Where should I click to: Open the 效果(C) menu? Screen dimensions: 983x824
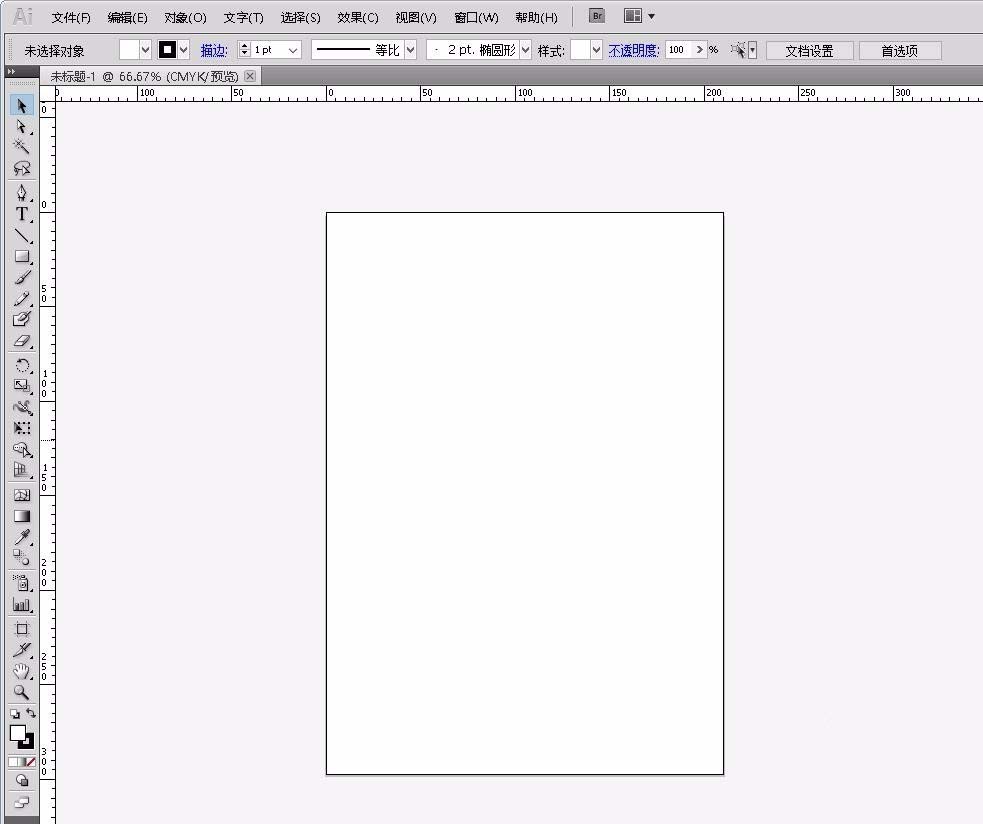click(x=357, y=18)
